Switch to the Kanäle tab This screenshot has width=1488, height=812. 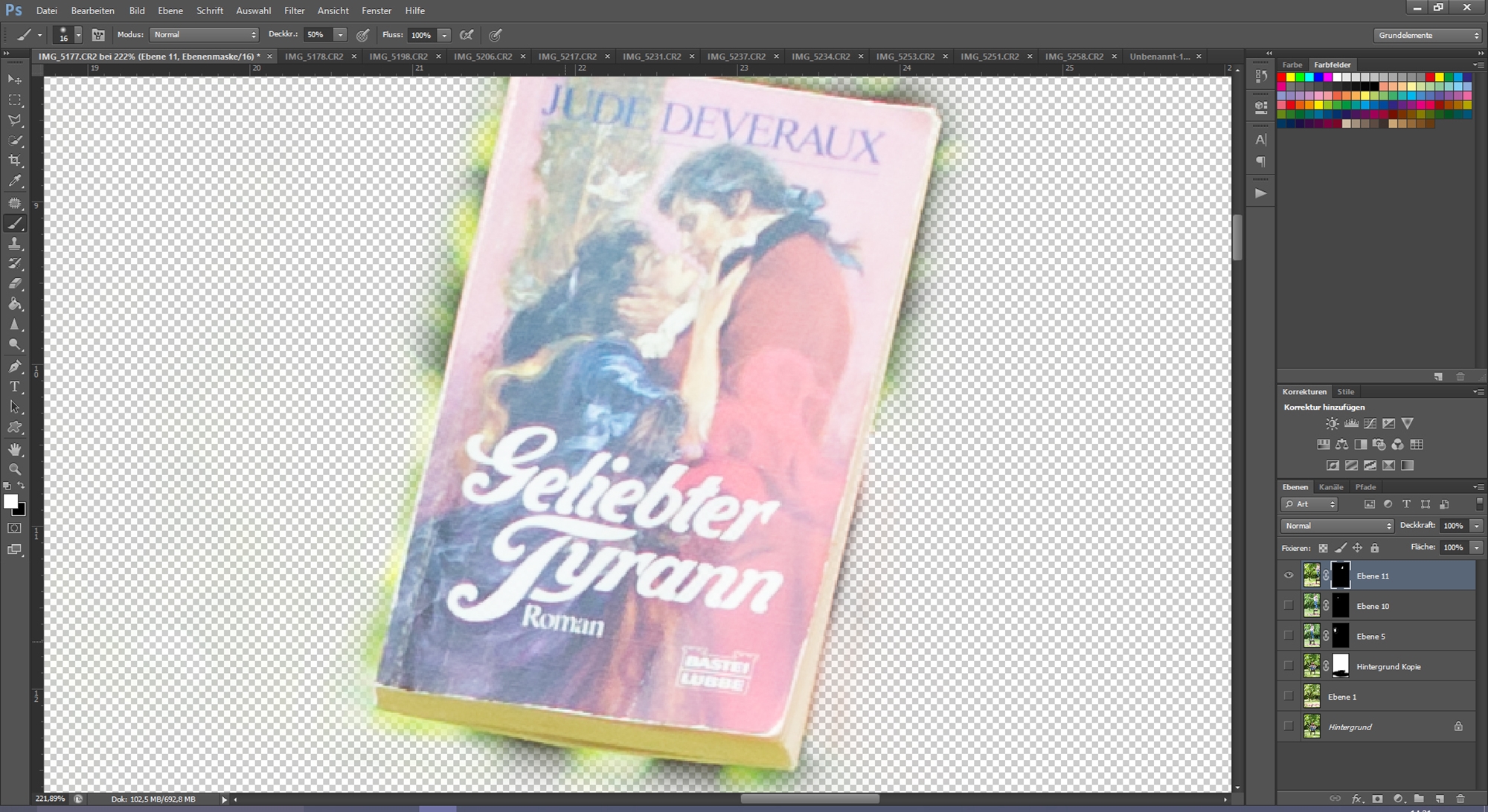(1330, 487)
